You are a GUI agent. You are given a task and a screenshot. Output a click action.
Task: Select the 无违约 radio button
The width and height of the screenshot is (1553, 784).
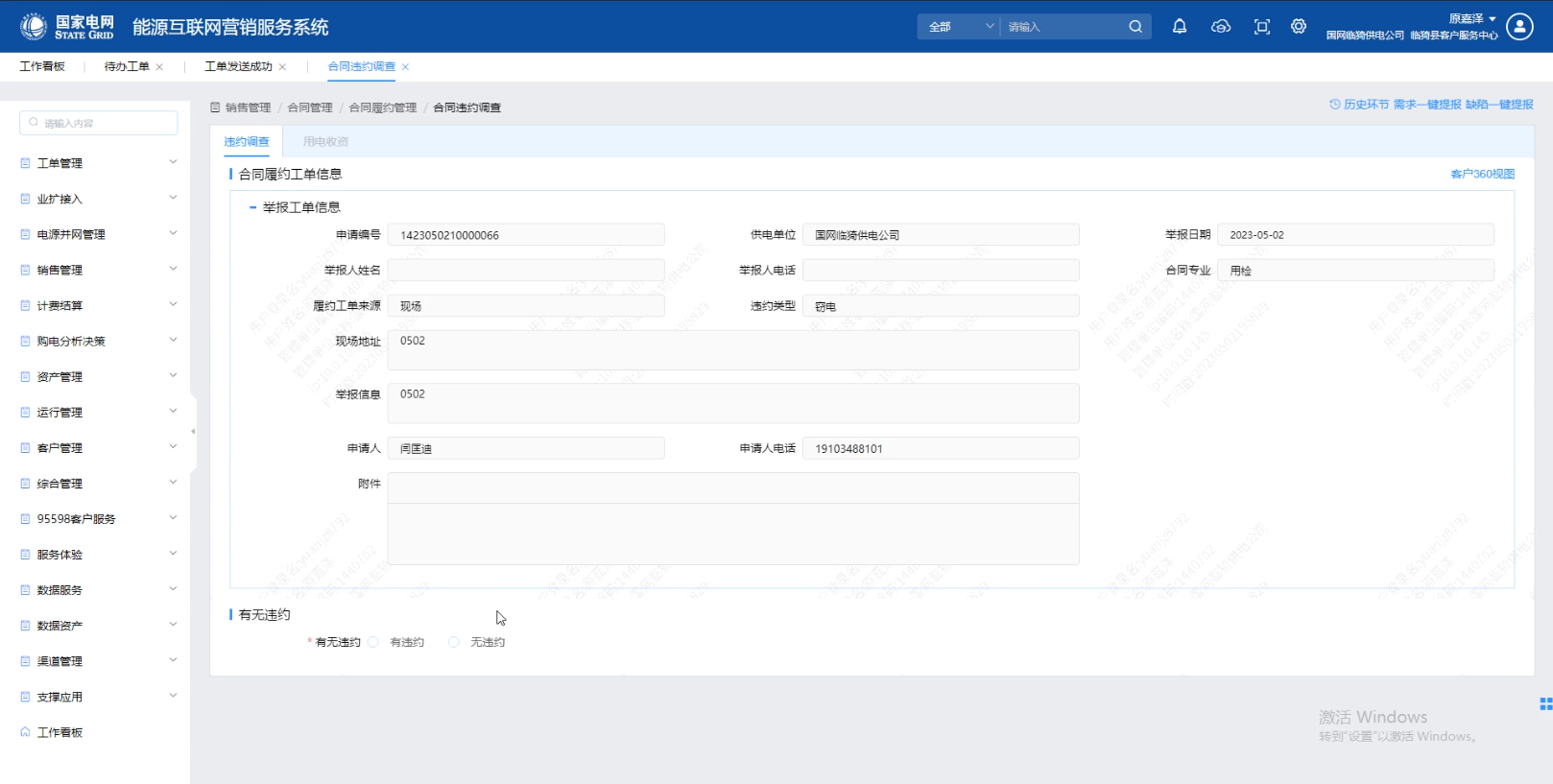(x=454, y=642)
